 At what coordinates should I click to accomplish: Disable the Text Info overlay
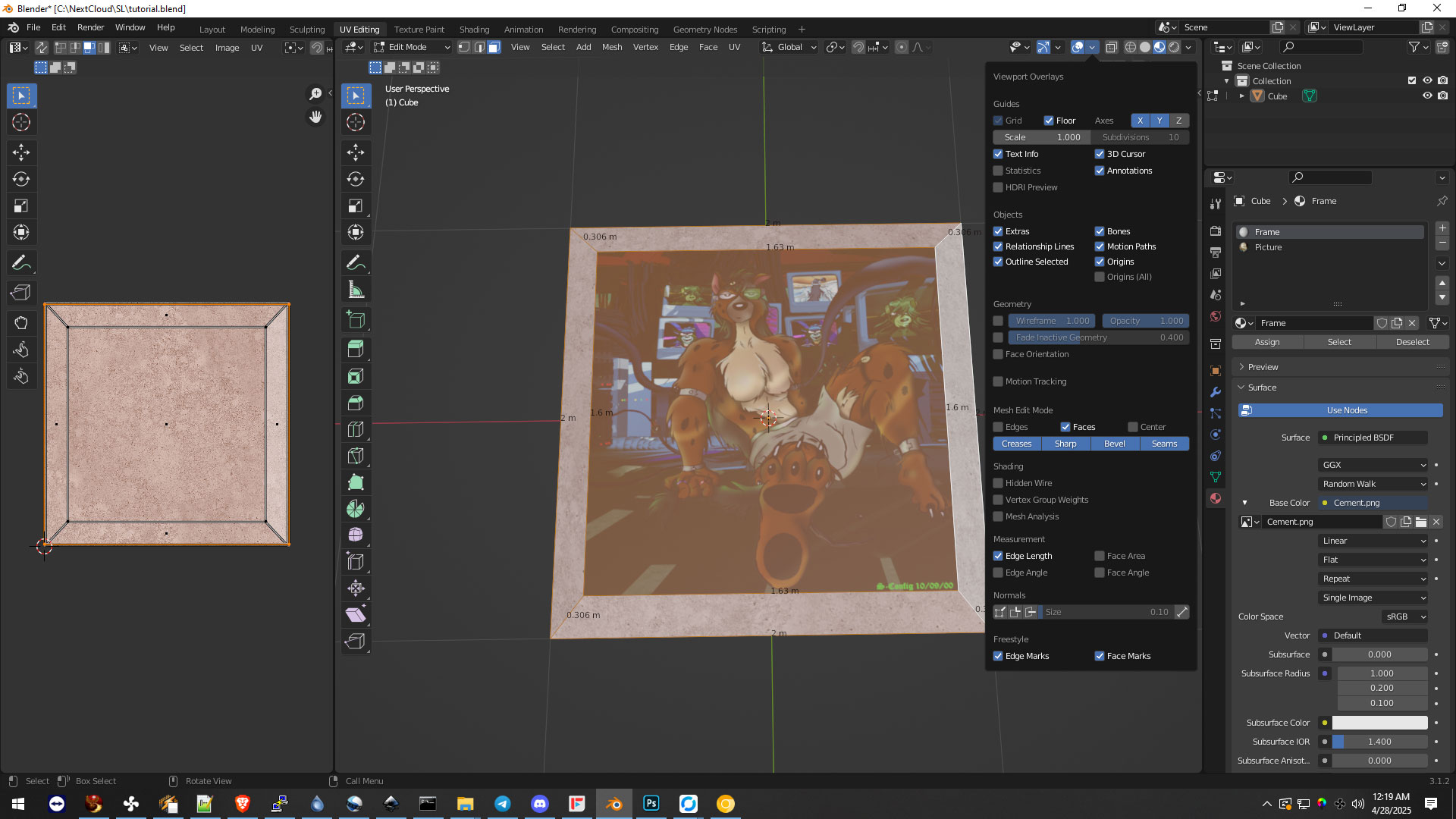coord(998,154)
